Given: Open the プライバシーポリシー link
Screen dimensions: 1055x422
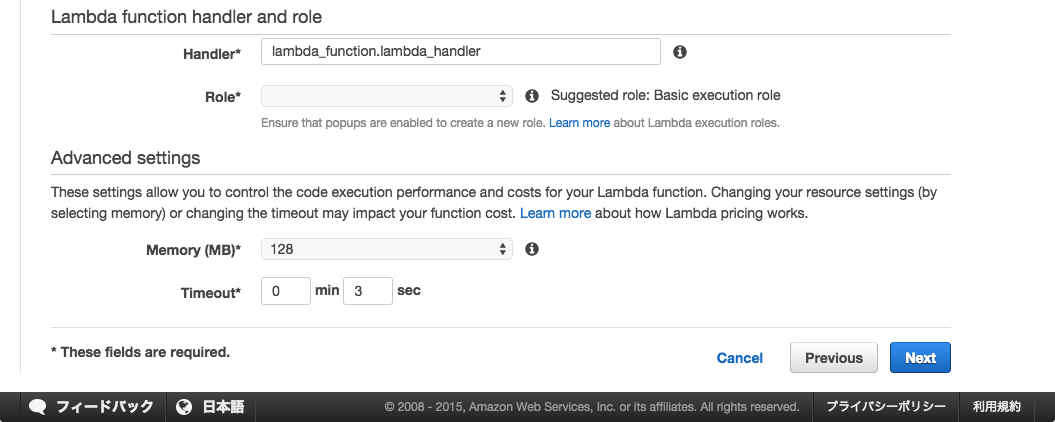Looking at the screenshot, I should tap(885, 407).
